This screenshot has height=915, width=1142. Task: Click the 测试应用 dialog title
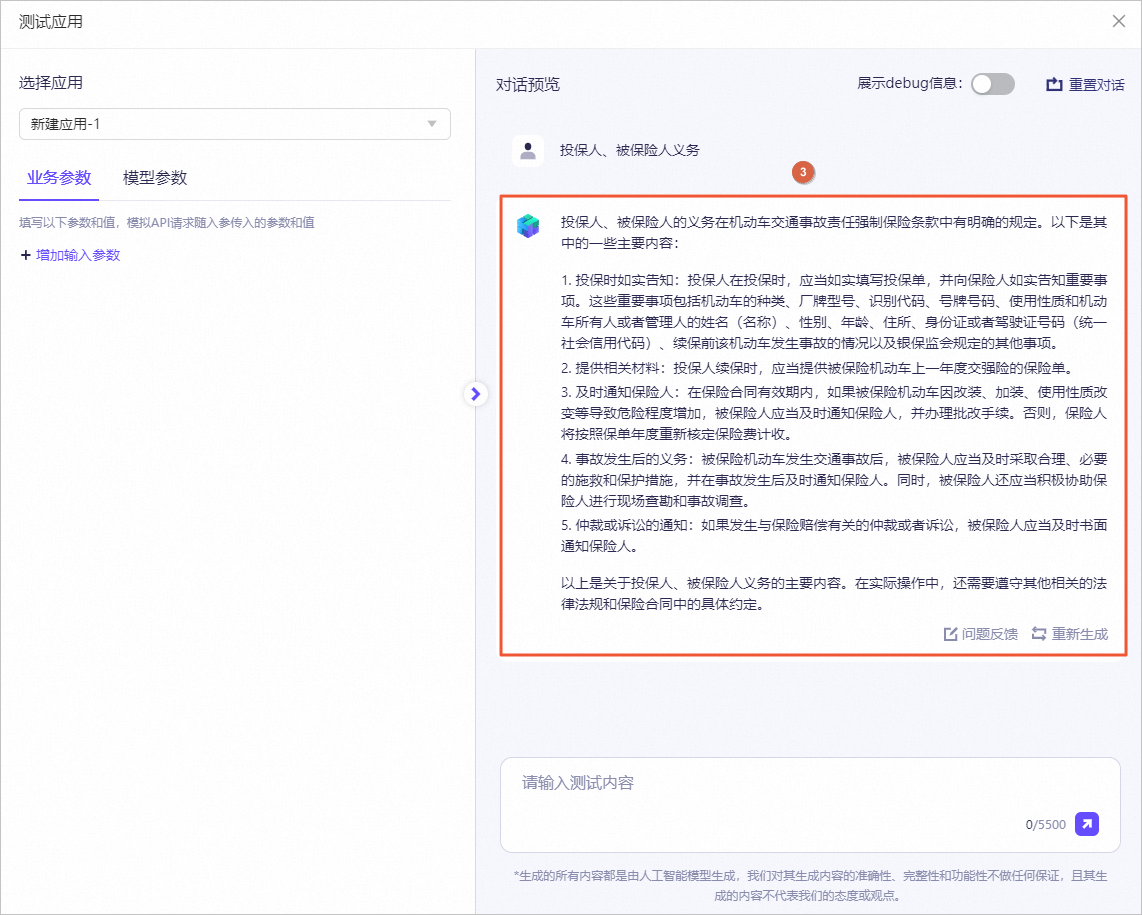(x=51, y=22)
